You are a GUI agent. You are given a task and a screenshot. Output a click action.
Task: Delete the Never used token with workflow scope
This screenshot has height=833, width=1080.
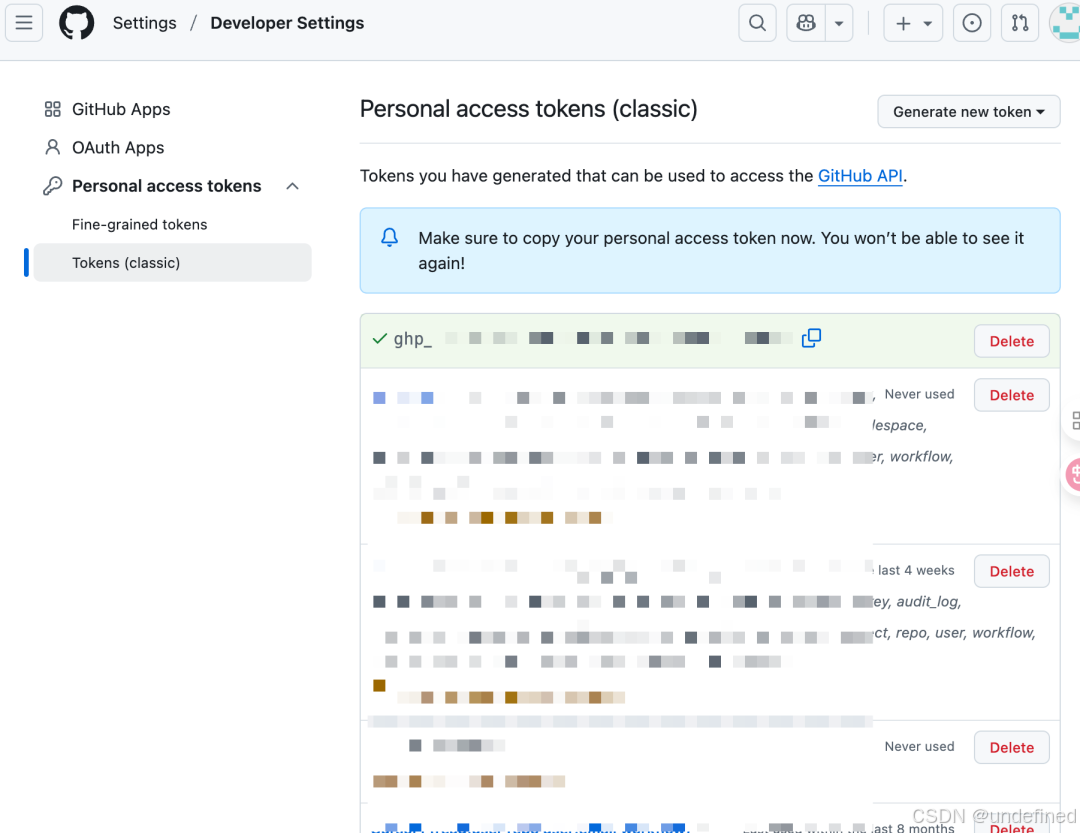[x=1011, y=395]
